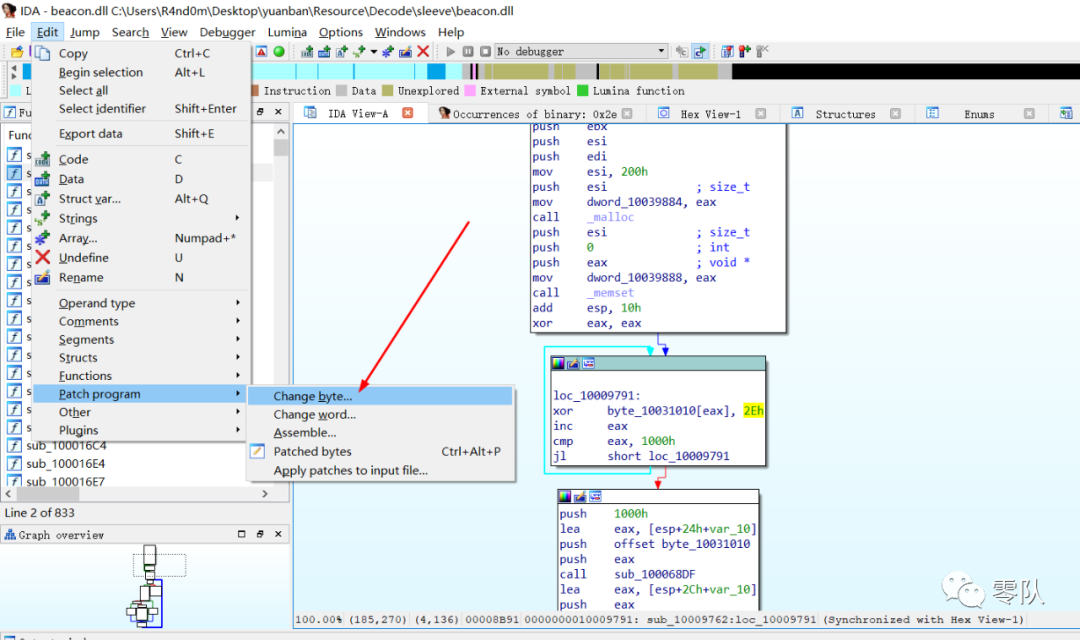
Task: Expand the Operand type submenu
Action: (141, 303)
